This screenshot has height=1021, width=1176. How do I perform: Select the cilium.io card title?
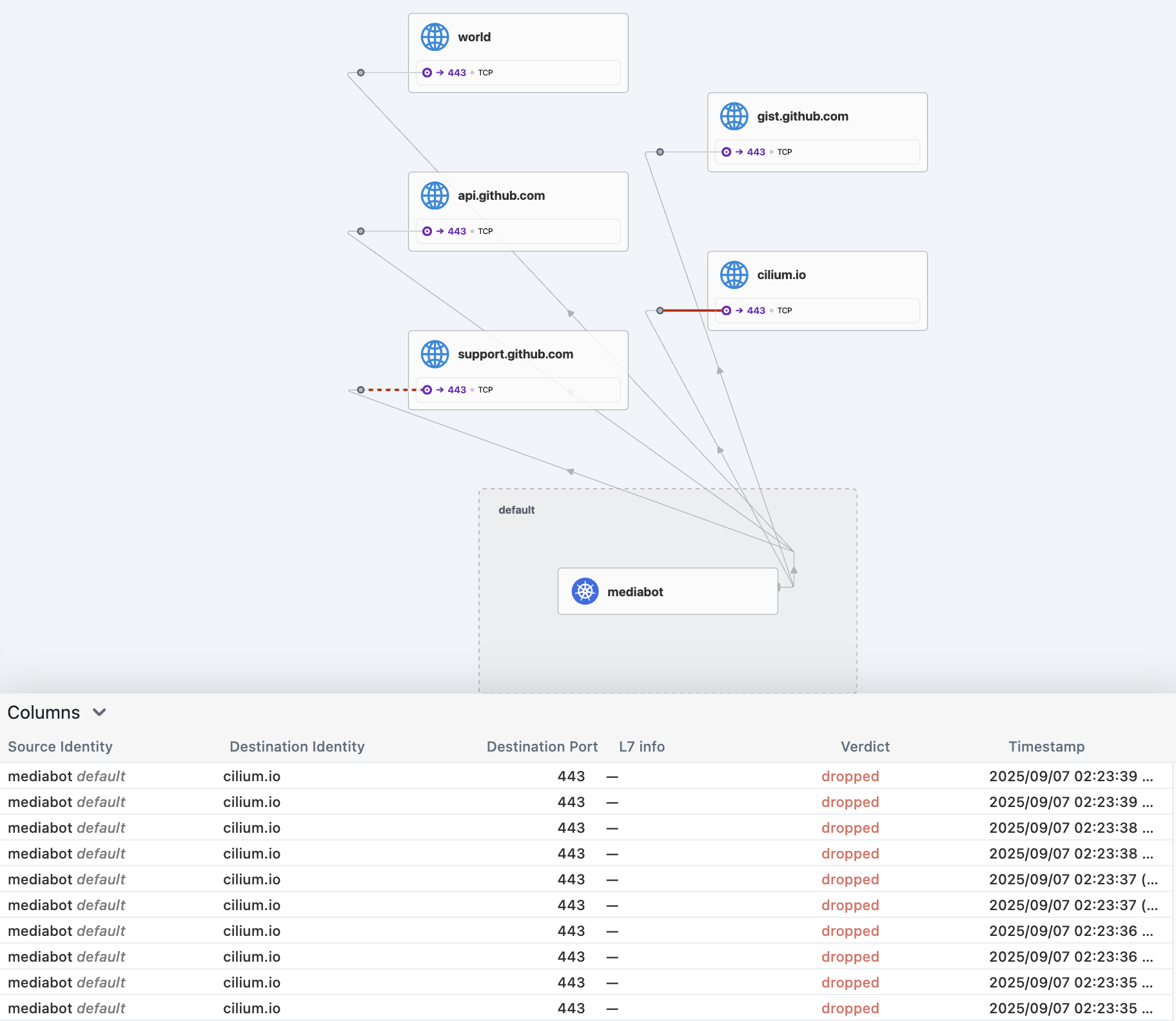tap(781, 275)
